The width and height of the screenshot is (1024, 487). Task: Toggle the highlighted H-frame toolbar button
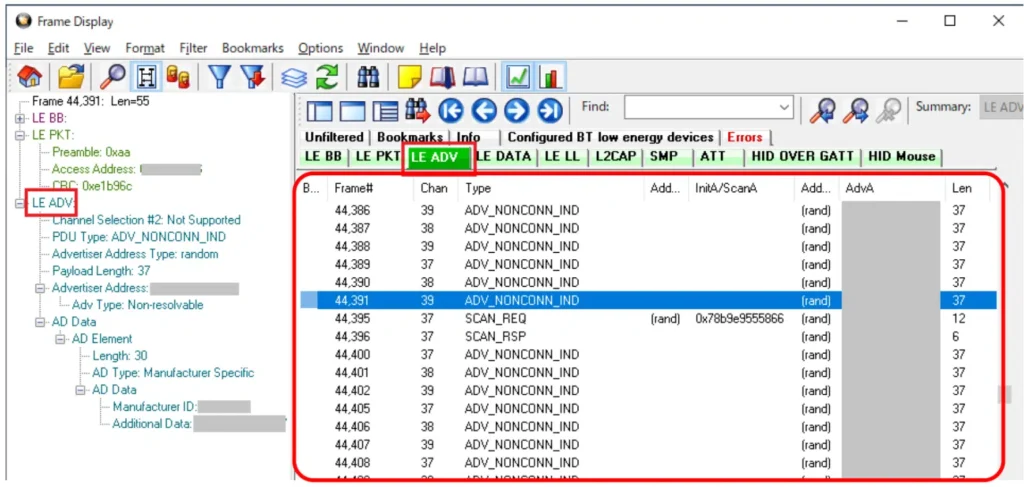pos(147,77)
